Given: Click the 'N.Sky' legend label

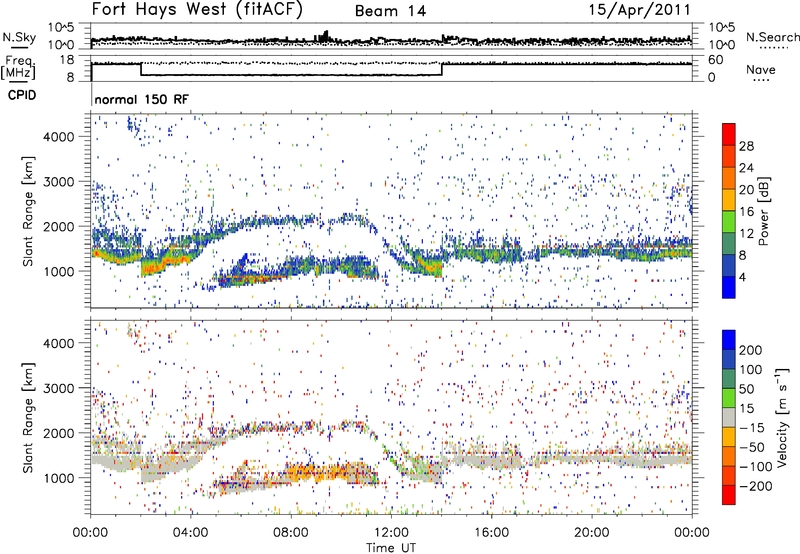Looking at the screenshot, I should click(x=19, y=37).
